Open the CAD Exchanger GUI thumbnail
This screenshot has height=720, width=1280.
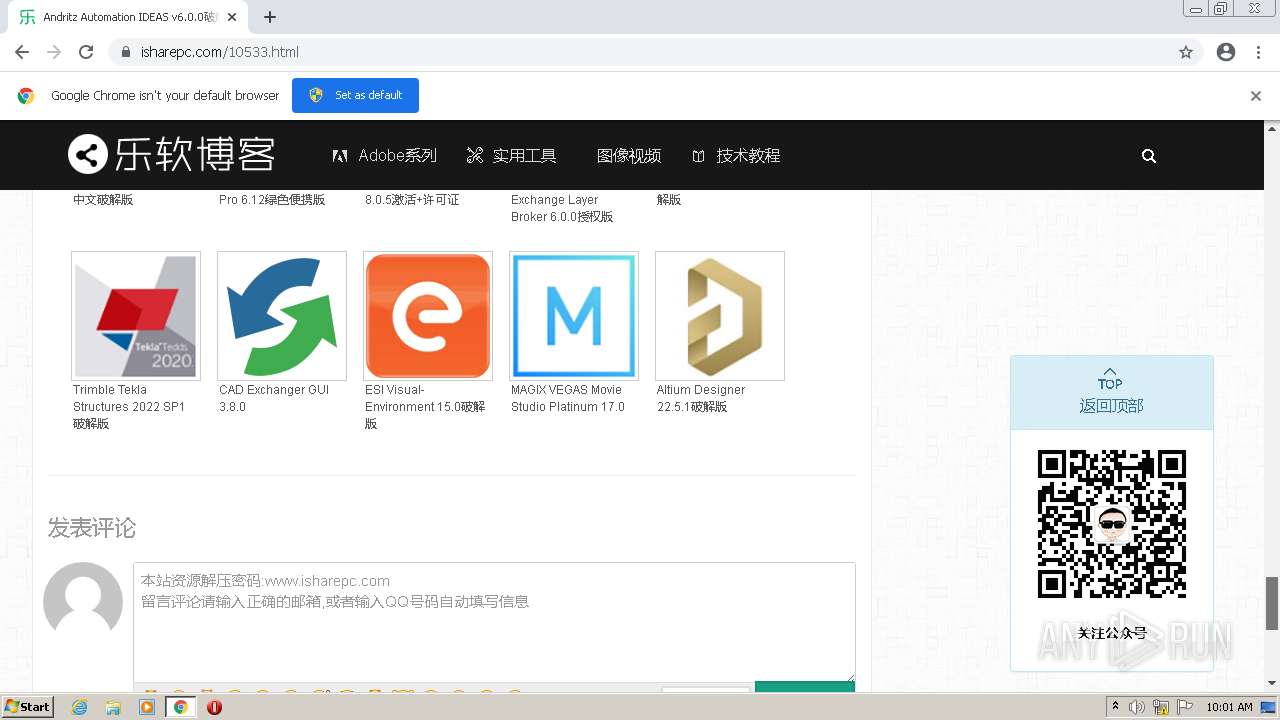click(282, 316)
